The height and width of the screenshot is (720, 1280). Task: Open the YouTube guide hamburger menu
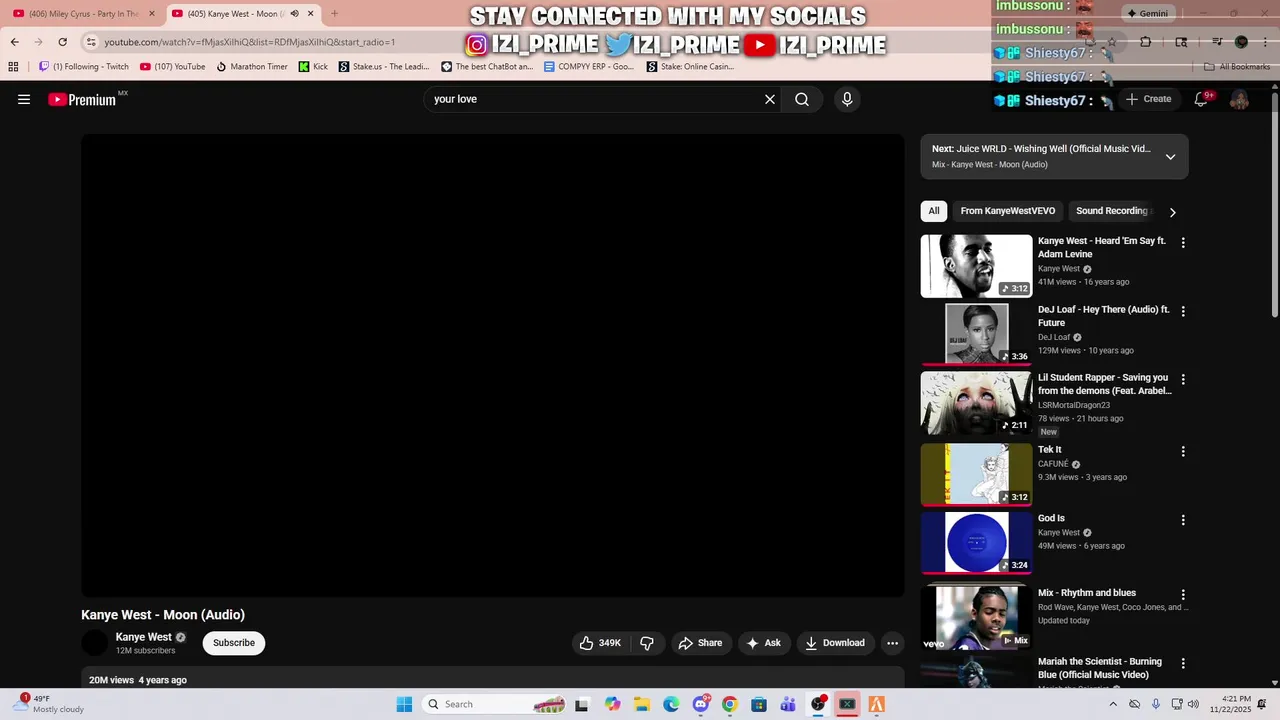pyautogui.click(x=24, y=99)
